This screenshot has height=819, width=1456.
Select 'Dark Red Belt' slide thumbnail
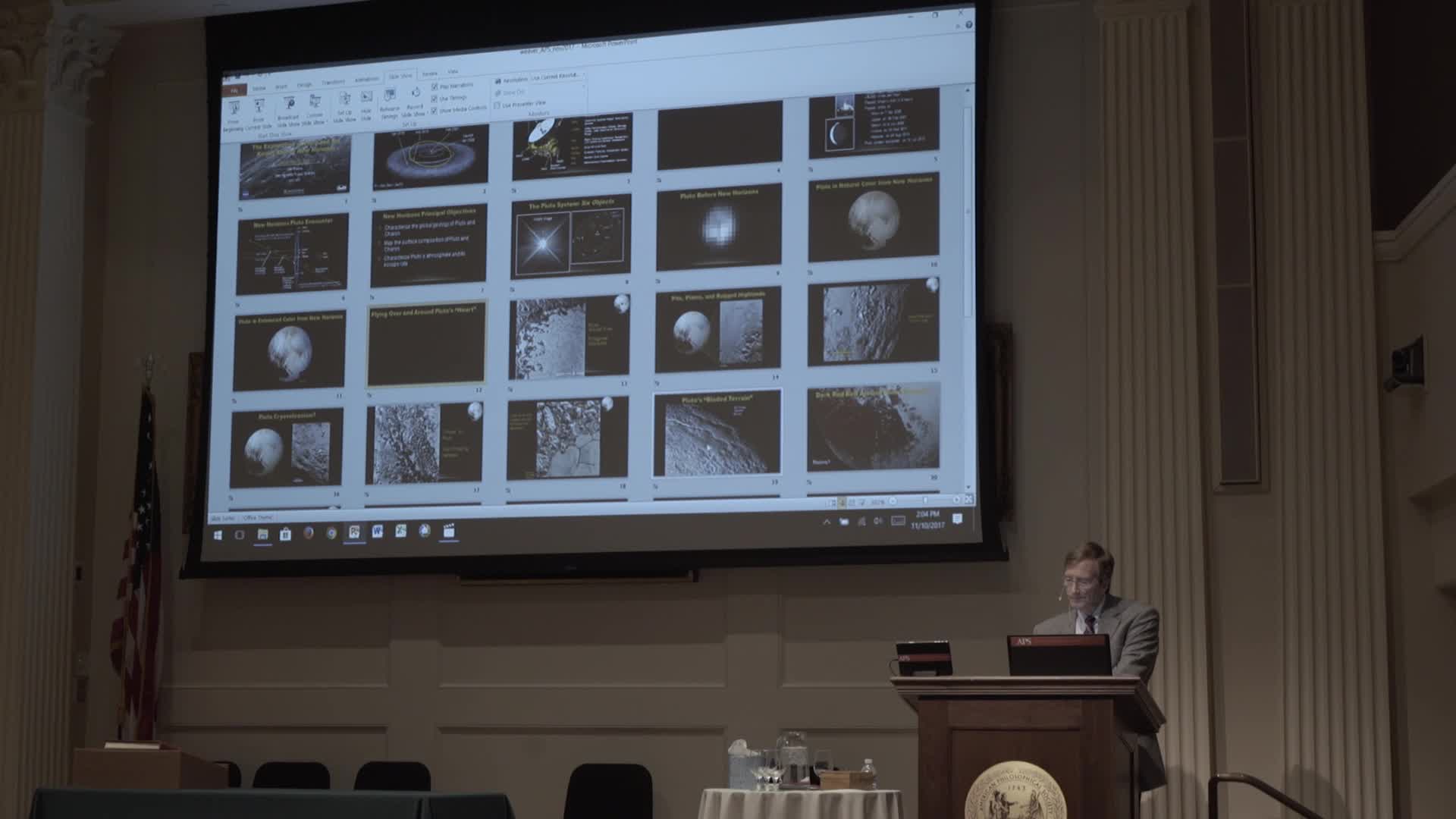click(x=874, y=427)
